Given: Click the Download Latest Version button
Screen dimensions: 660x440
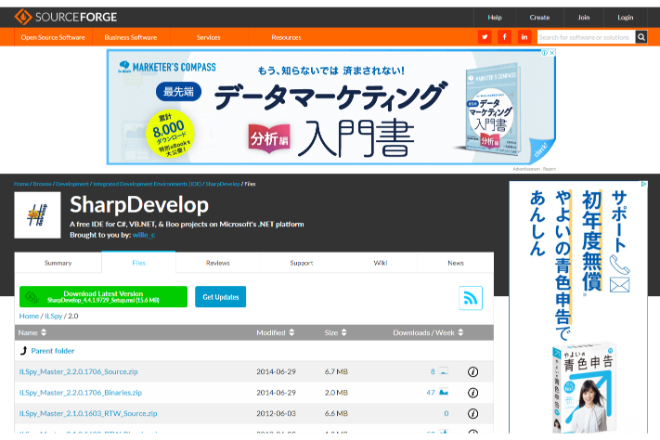Looking at the screenshot, I should [x=103, y=297].
